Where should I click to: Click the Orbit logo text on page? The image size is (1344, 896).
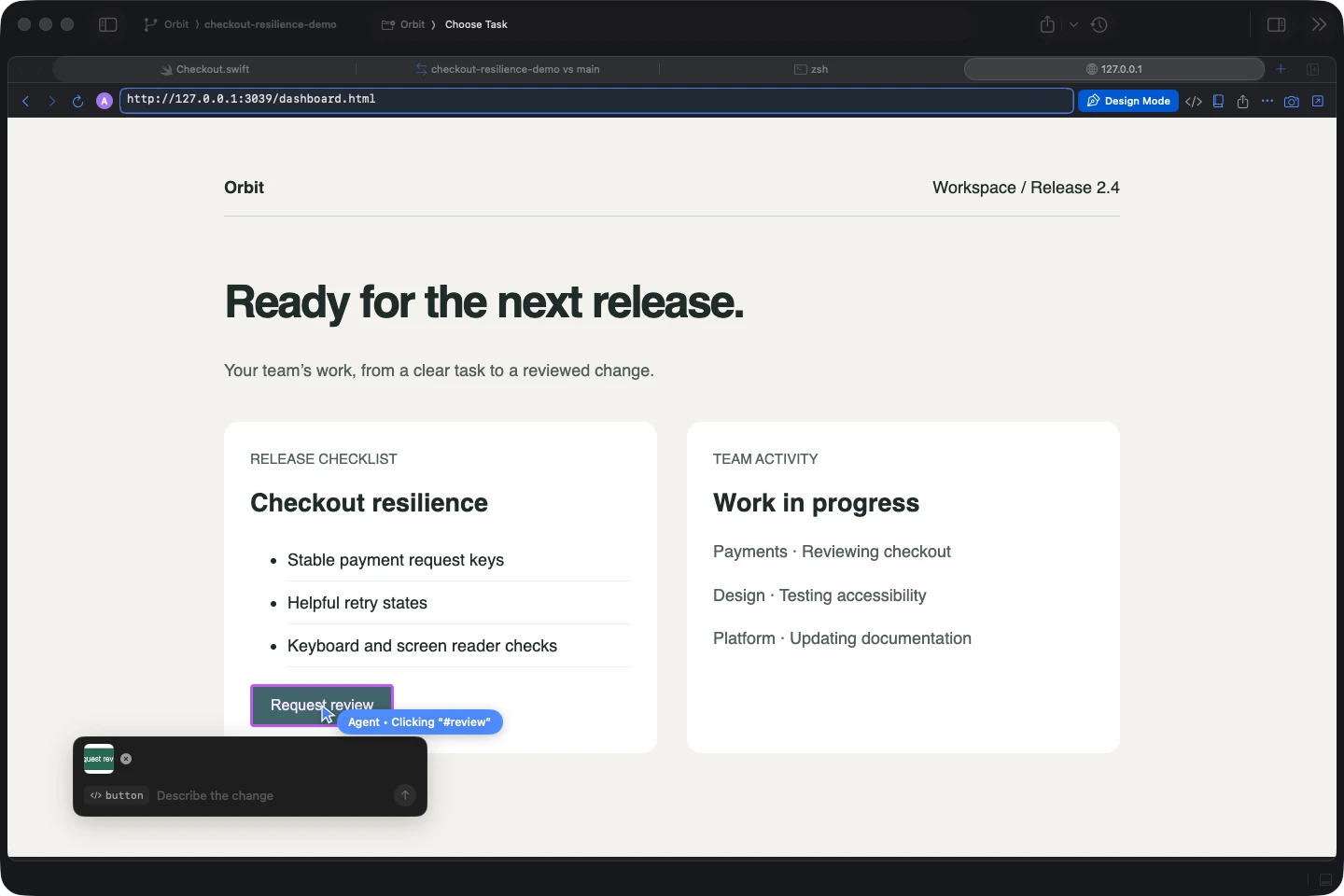[244, 188]
